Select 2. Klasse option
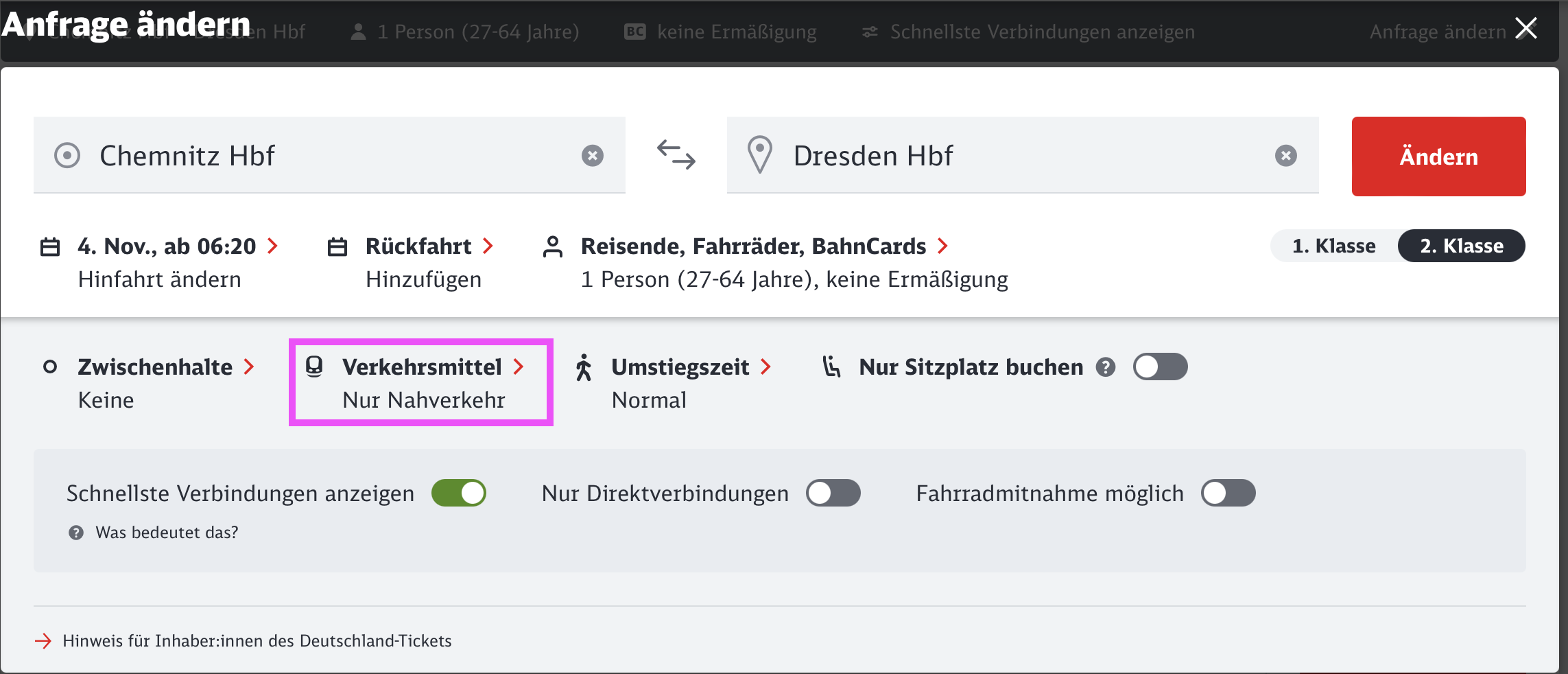This screenshot has height=674, width=1568. click(x=1461, y=246)
